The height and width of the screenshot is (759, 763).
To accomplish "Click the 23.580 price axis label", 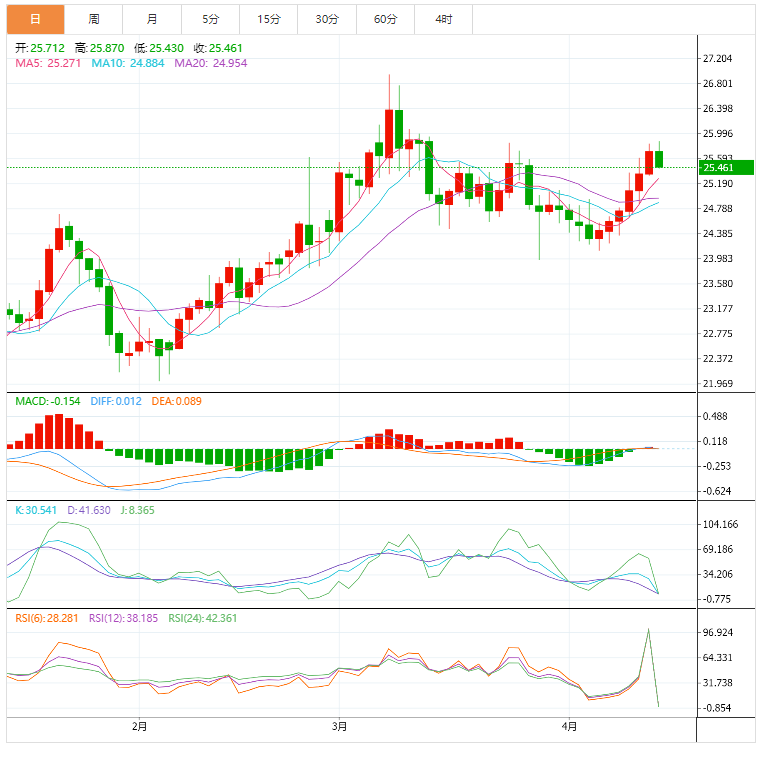I will click(x=718, y=284).
